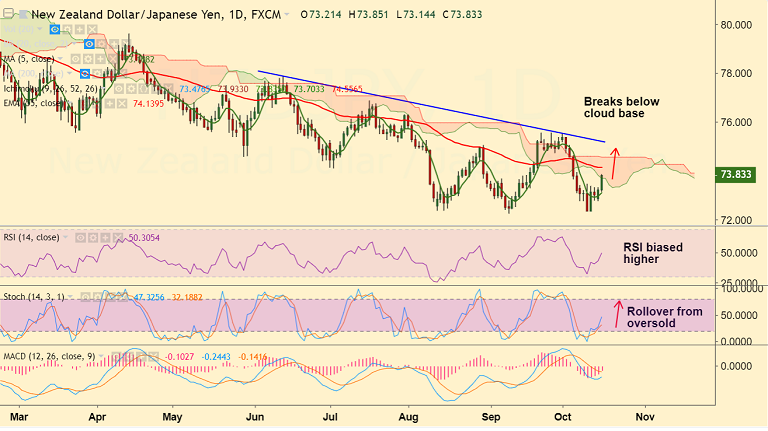Click the 78.000 level on the price axis

coord(736,73)
